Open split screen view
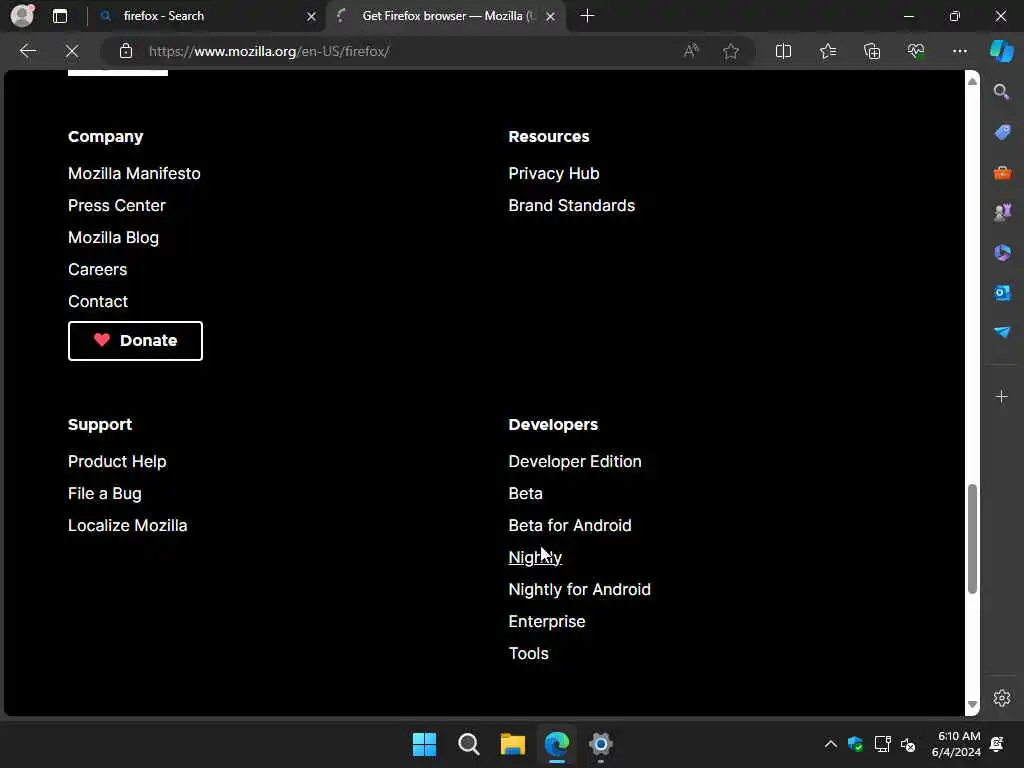 pos(783,51)
